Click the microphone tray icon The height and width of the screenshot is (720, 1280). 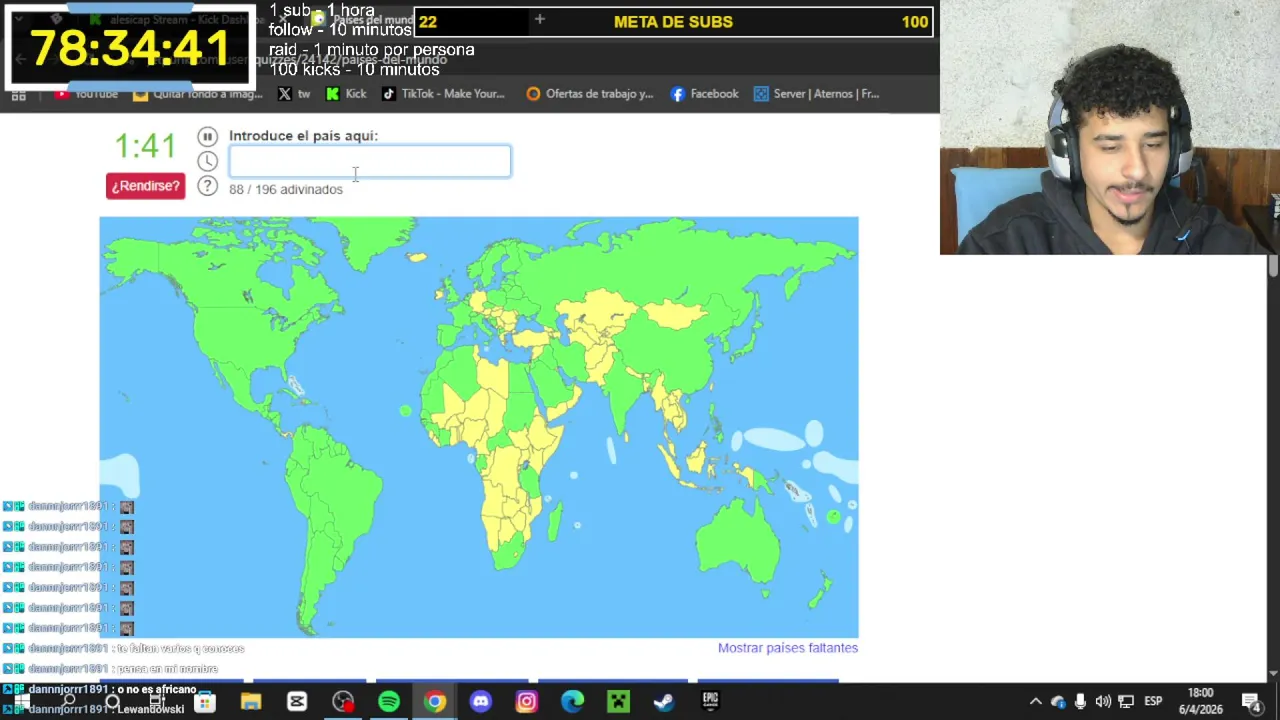(x=1081, y=702)
